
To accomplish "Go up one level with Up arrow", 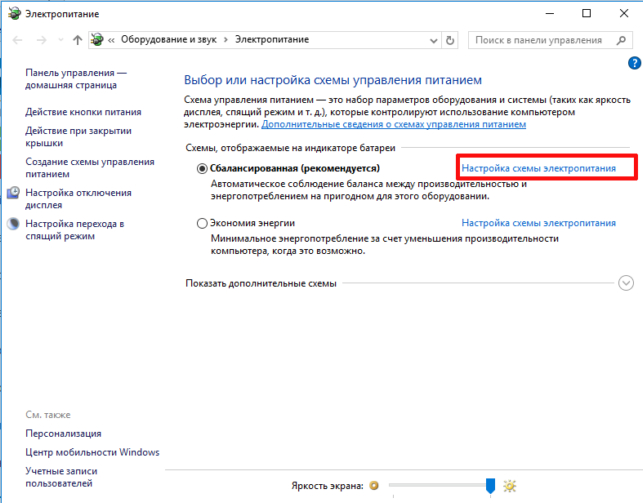I will [x=78, y=40].
